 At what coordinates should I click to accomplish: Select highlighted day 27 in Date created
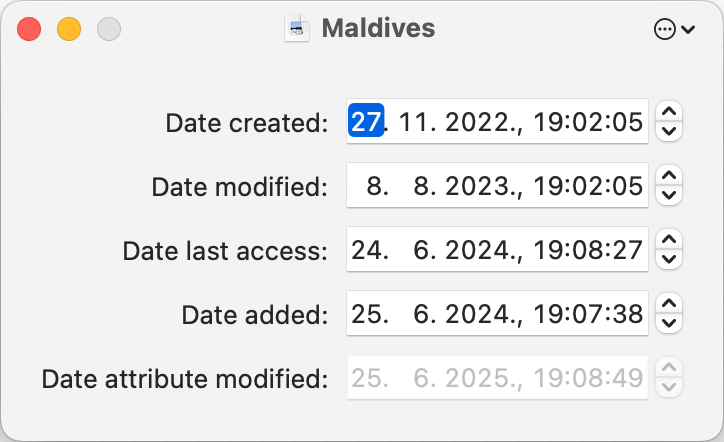point(366,121)
